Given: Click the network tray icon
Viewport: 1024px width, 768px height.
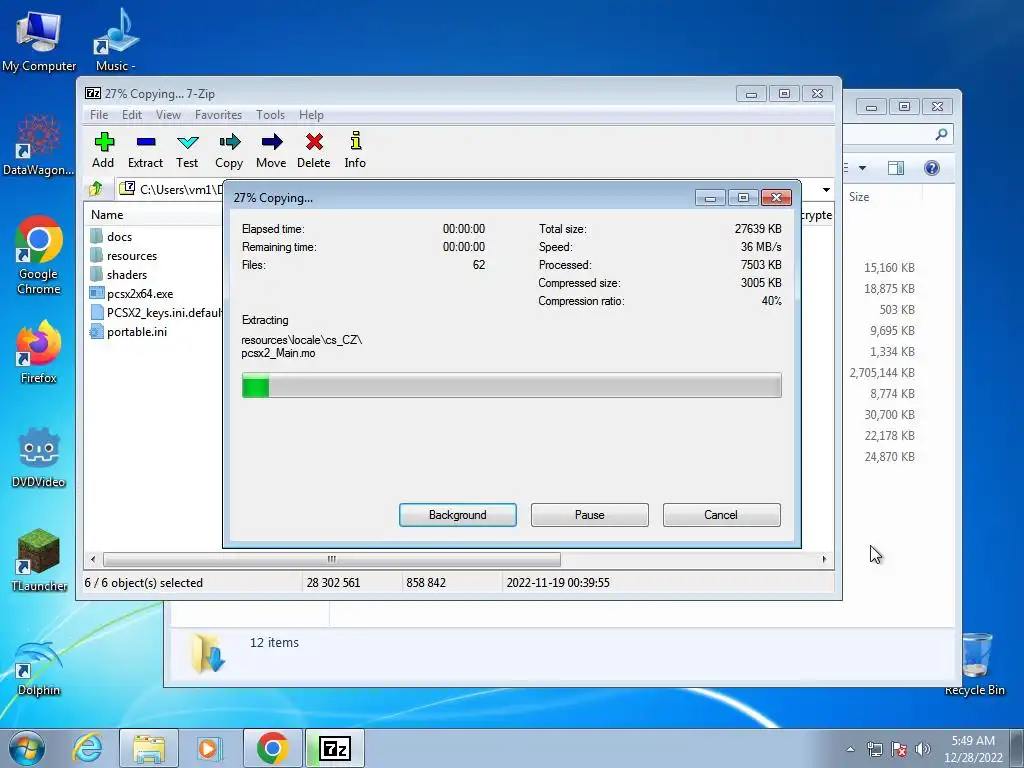Looking at the screenshot, I should [x=874, y=749].
